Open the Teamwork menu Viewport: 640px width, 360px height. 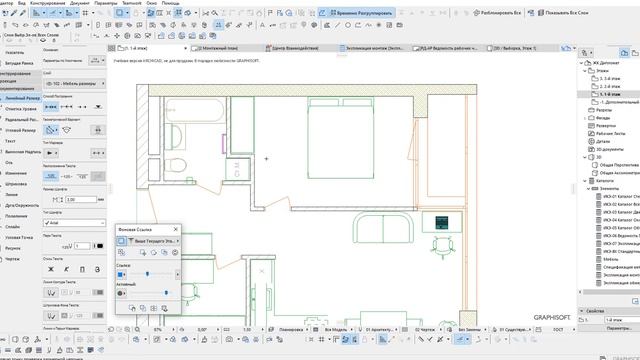pyautogui.click(x=132, y=3)
